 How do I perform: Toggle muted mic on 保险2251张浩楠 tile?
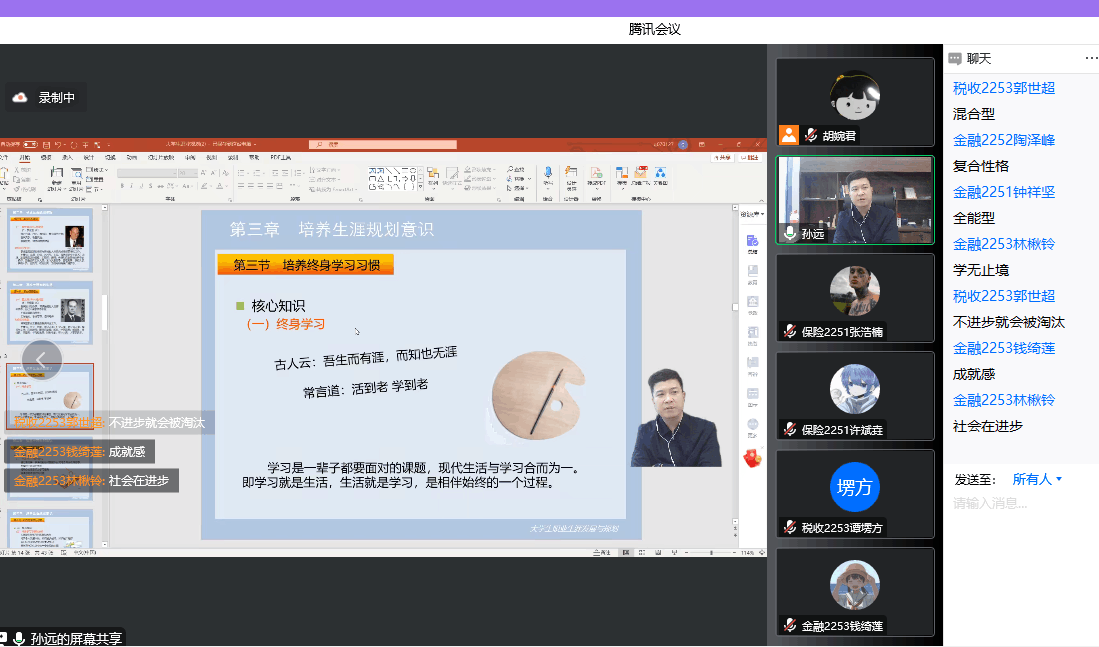click(790, 331)
